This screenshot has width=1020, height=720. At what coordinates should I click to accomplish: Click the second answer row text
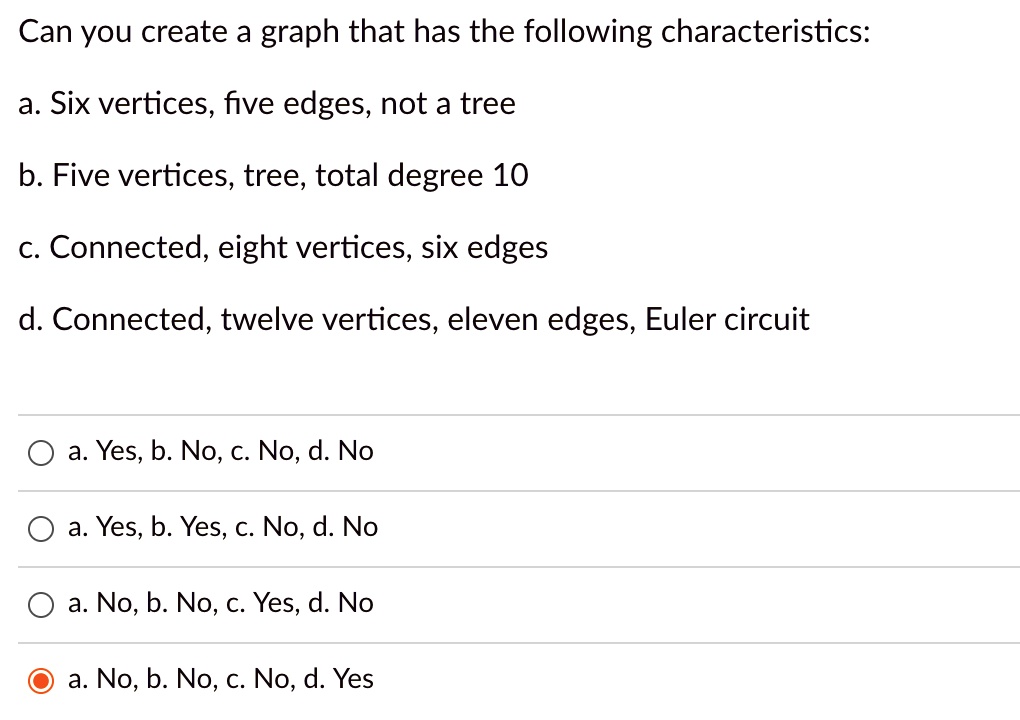(222, 527)
